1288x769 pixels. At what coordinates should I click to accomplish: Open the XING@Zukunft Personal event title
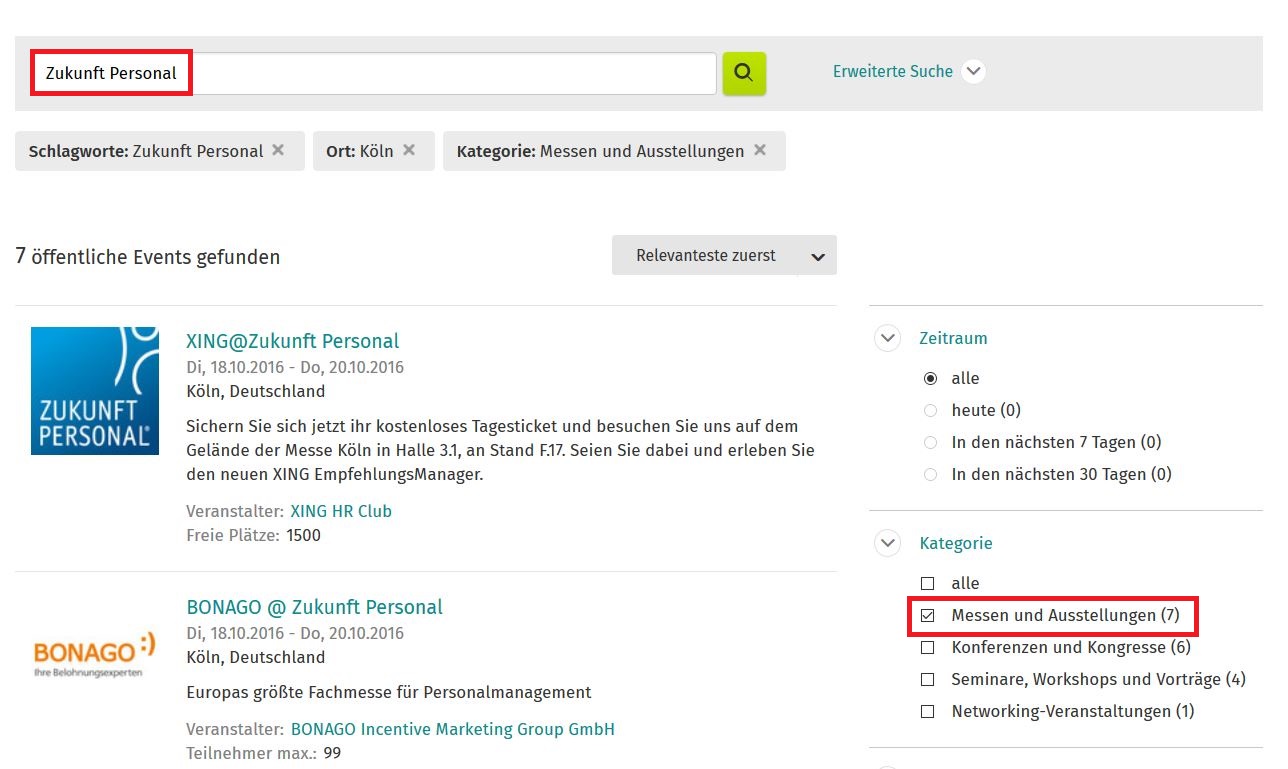[x=293, y=341]
